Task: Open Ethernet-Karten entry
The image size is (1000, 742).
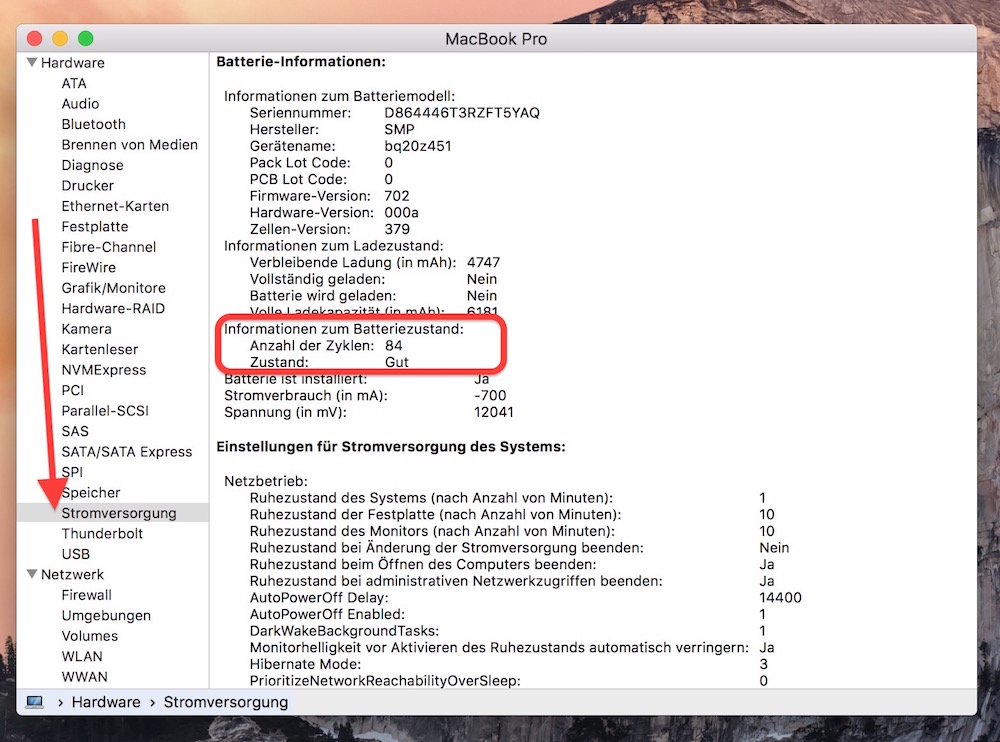Action: coord(115,206)
